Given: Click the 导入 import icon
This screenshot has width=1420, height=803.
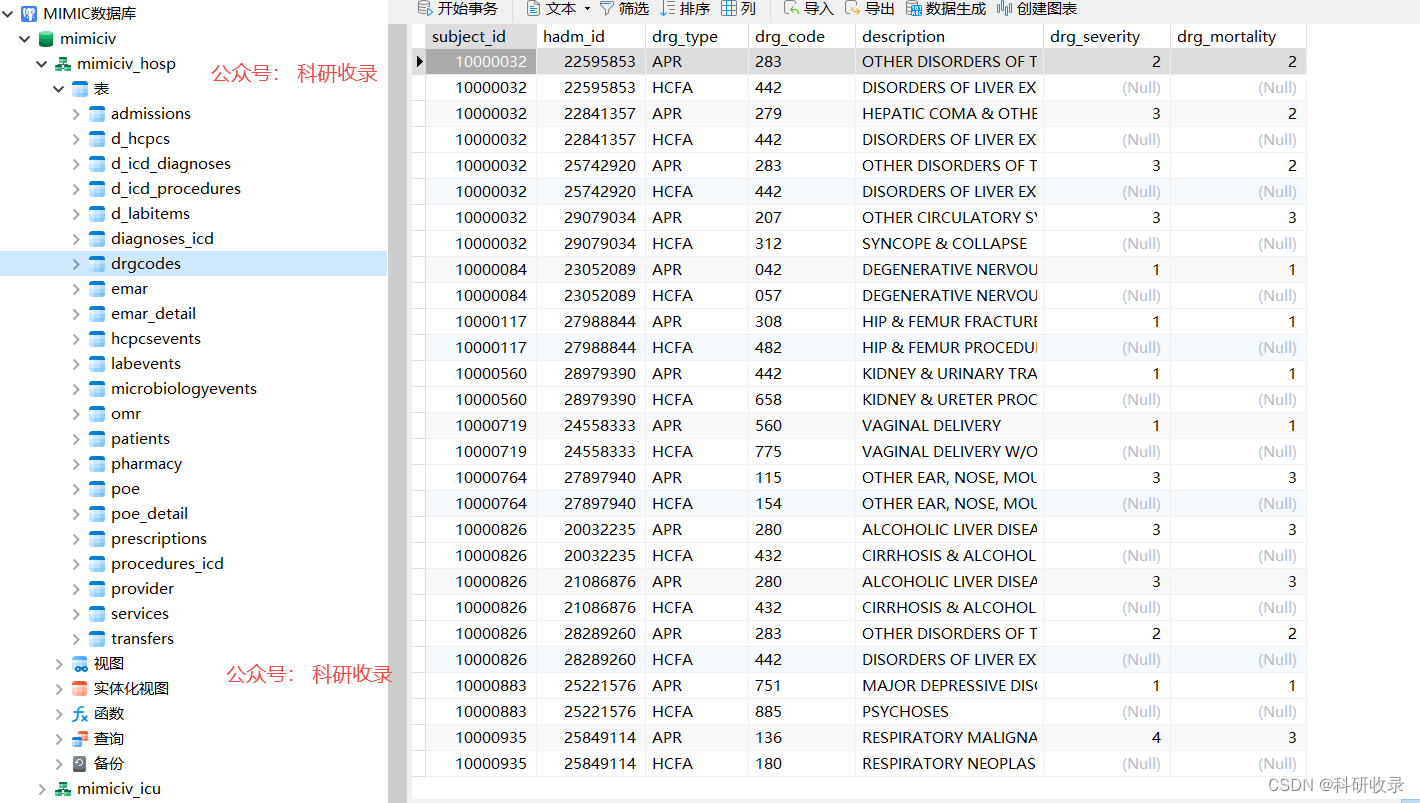Looking at the screenshot, I should [x=792, y=8].
